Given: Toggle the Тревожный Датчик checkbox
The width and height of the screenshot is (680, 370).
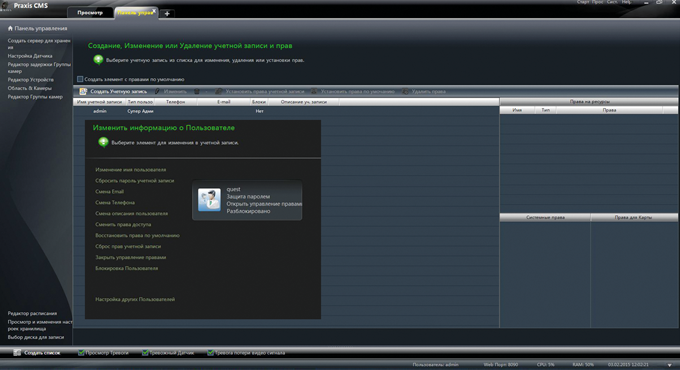Looking at the screenshot, I should coord(145,353).
